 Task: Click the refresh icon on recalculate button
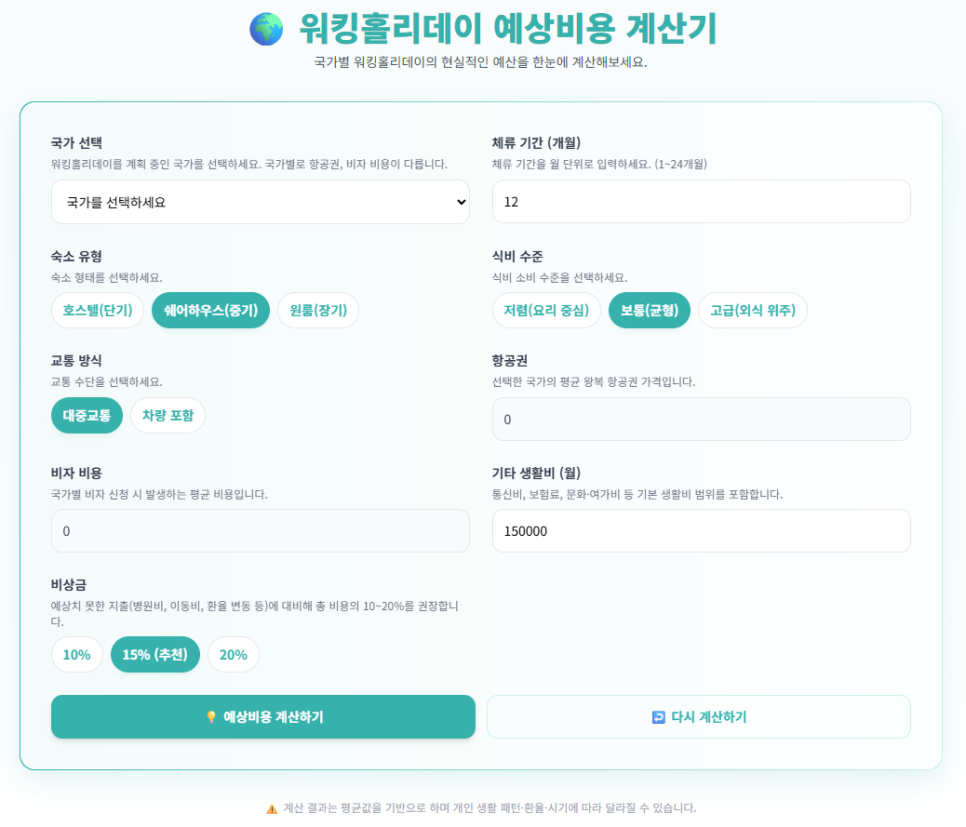pos(658,717)
